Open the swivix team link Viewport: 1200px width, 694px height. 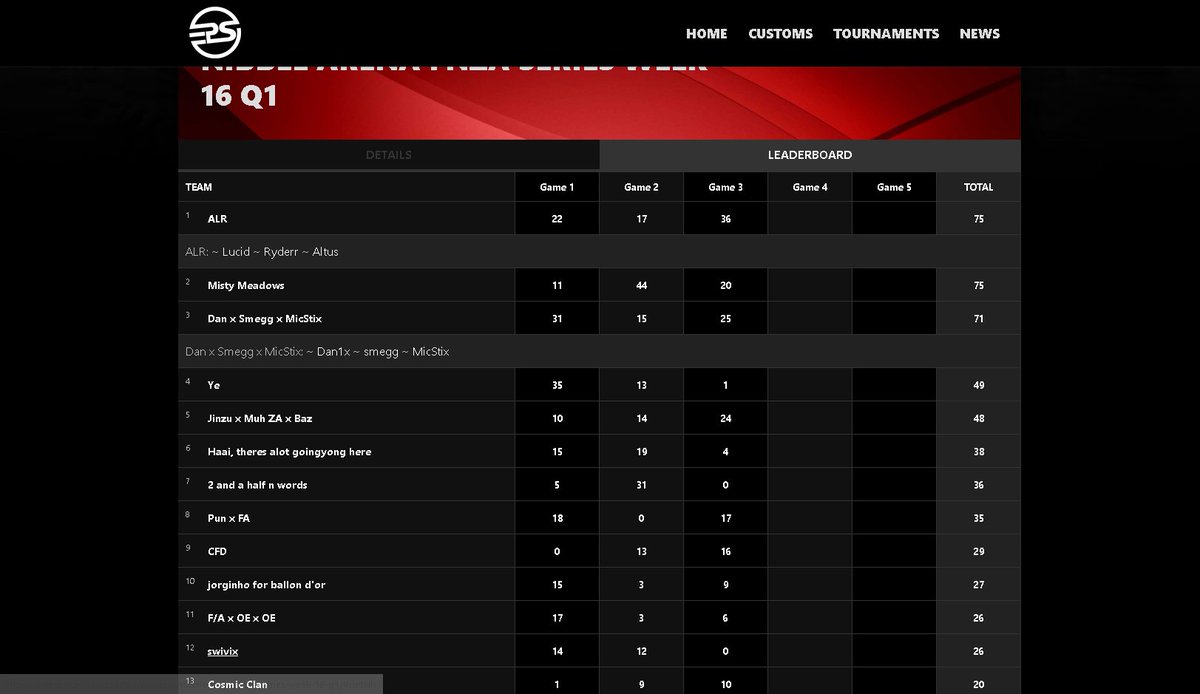[222, 651]
